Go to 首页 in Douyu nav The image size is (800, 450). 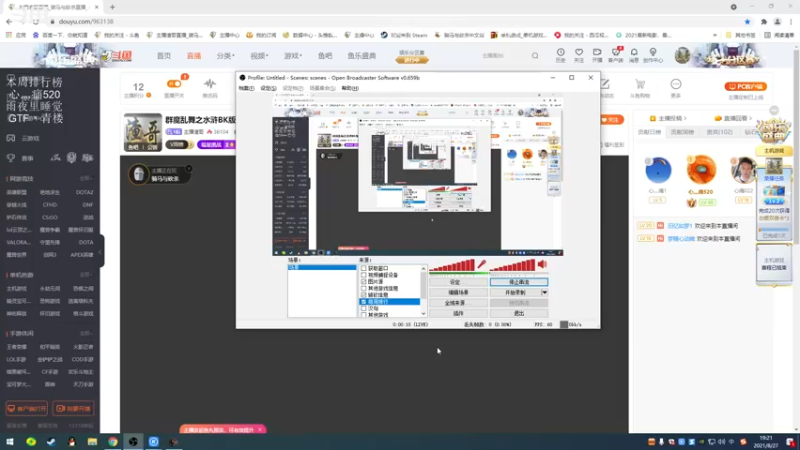click(164, 56)
